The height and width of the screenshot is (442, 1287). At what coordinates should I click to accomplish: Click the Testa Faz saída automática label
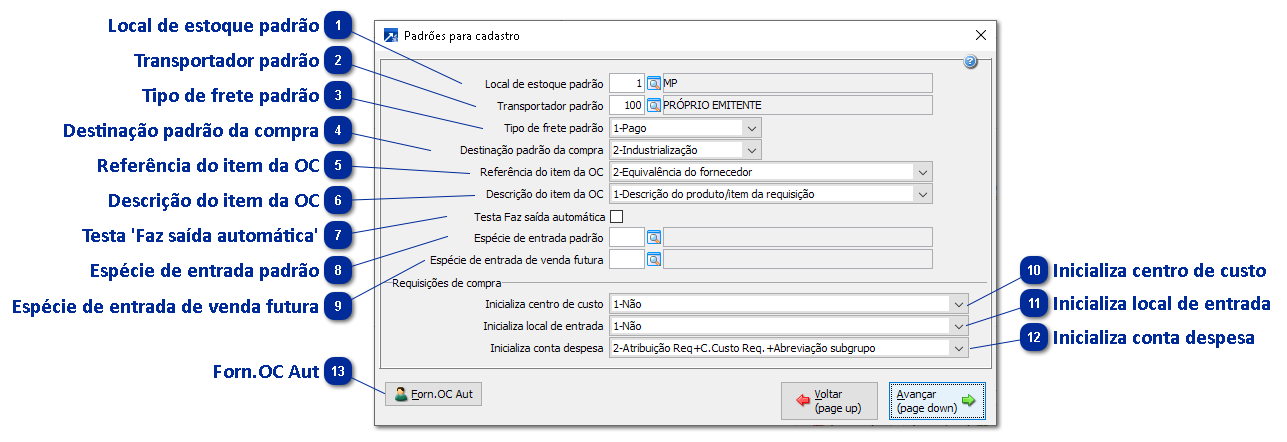pyautogui.click(x=539, y=215)
